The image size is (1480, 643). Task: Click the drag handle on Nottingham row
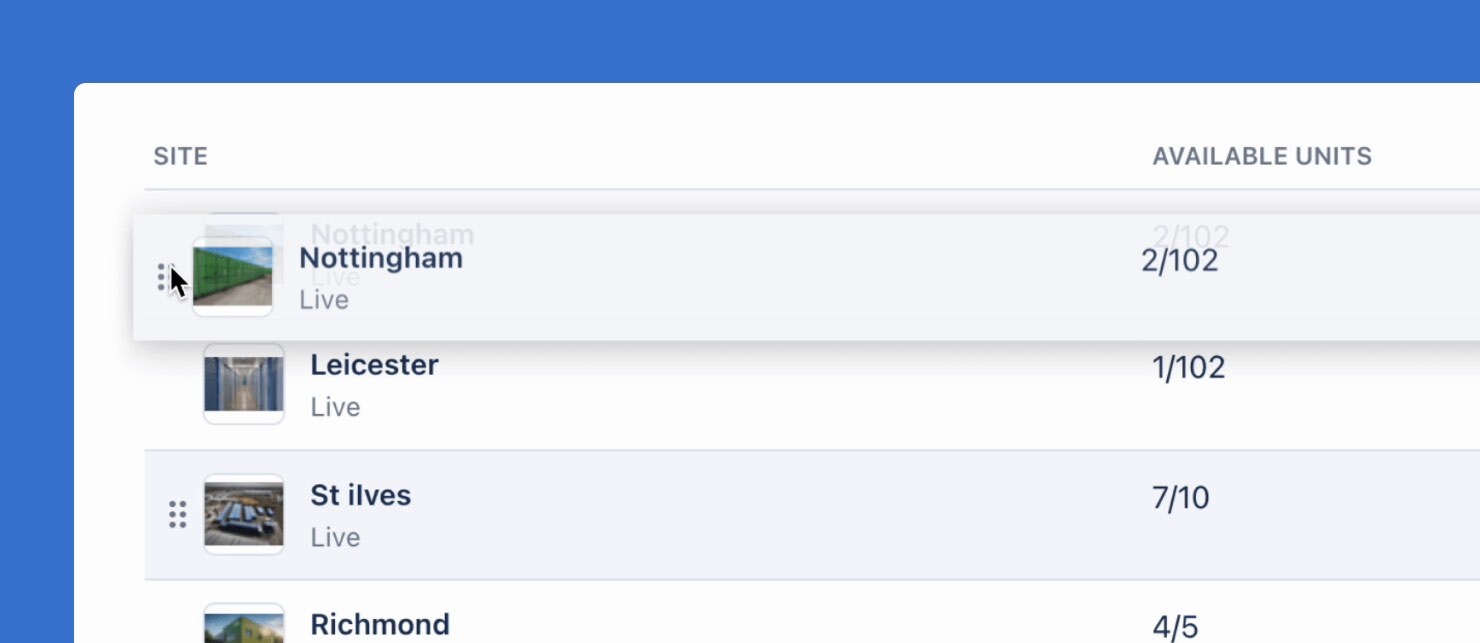[162, 277]
